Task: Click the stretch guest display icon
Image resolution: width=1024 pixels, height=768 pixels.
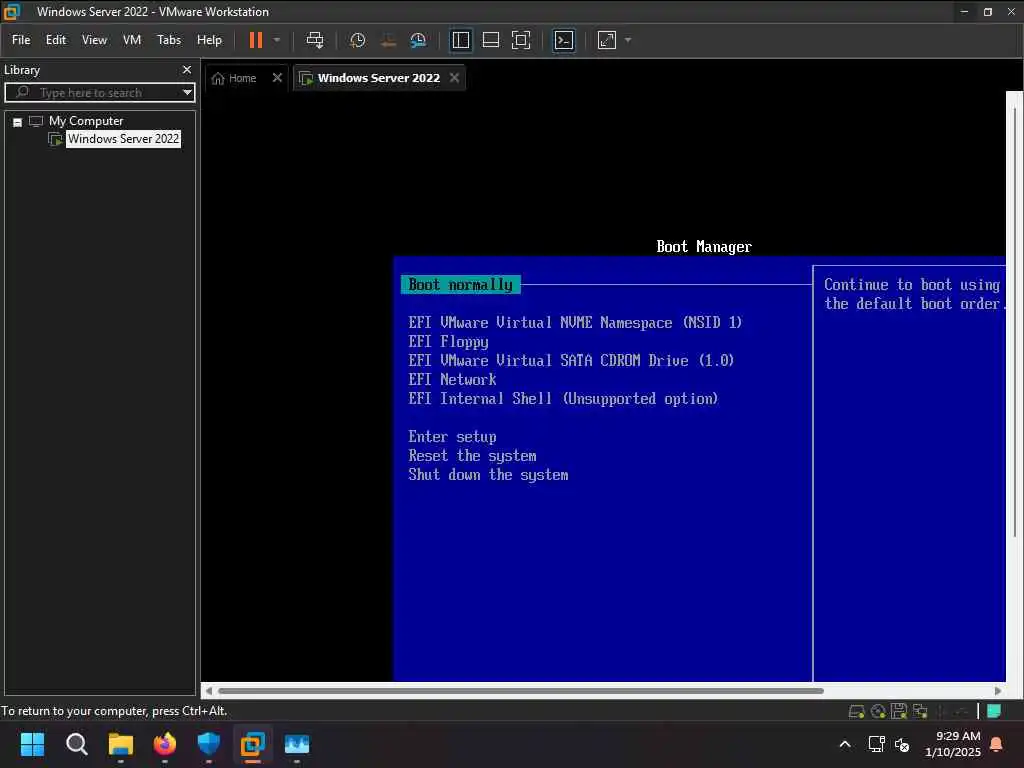Action: pos(607,40)
